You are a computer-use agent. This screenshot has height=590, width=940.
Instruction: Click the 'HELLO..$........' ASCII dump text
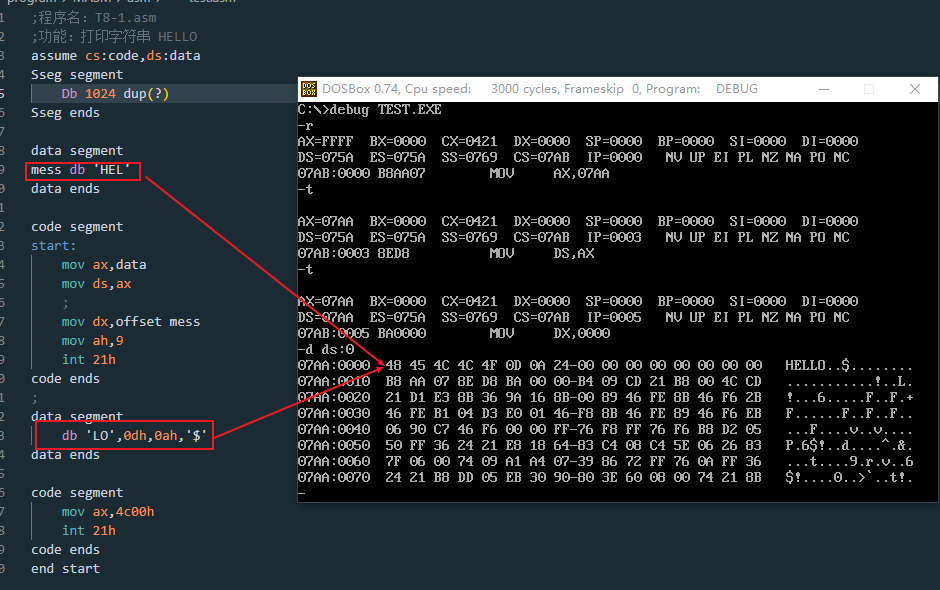[849, 365]
